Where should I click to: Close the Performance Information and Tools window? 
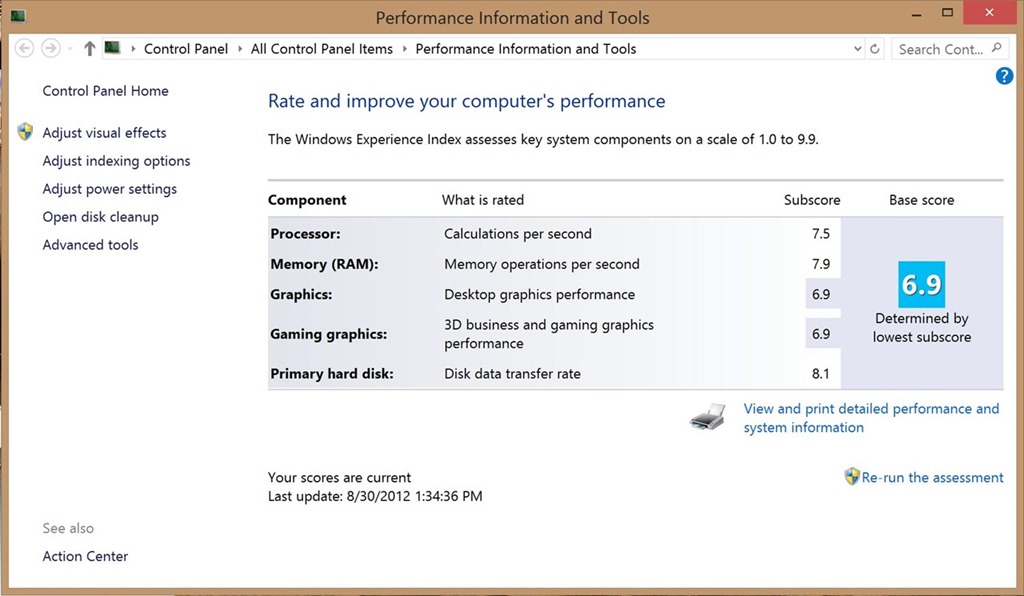tap(989, 12)
